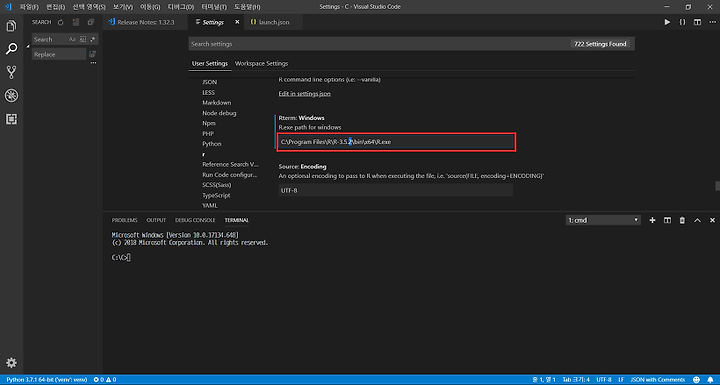Open the 이동(G) menu
The image size is (720, 385).
click(x=150, y=7)
